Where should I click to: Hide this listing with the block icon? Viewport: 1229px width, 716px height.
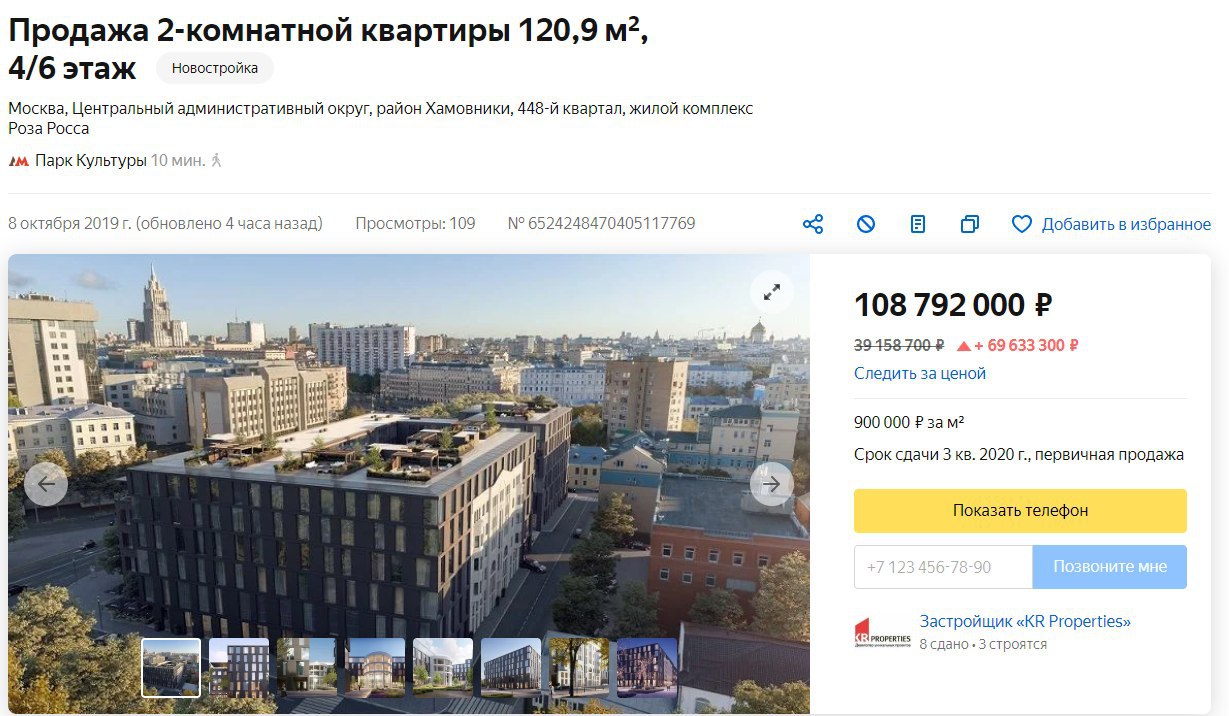[866, 224]
